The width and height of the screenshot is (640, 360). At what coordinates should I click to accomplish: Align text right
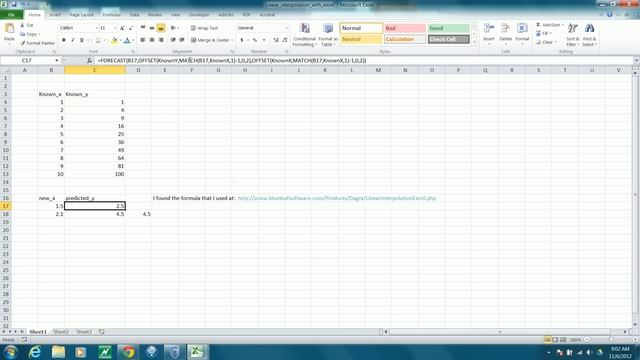(161, 40)
